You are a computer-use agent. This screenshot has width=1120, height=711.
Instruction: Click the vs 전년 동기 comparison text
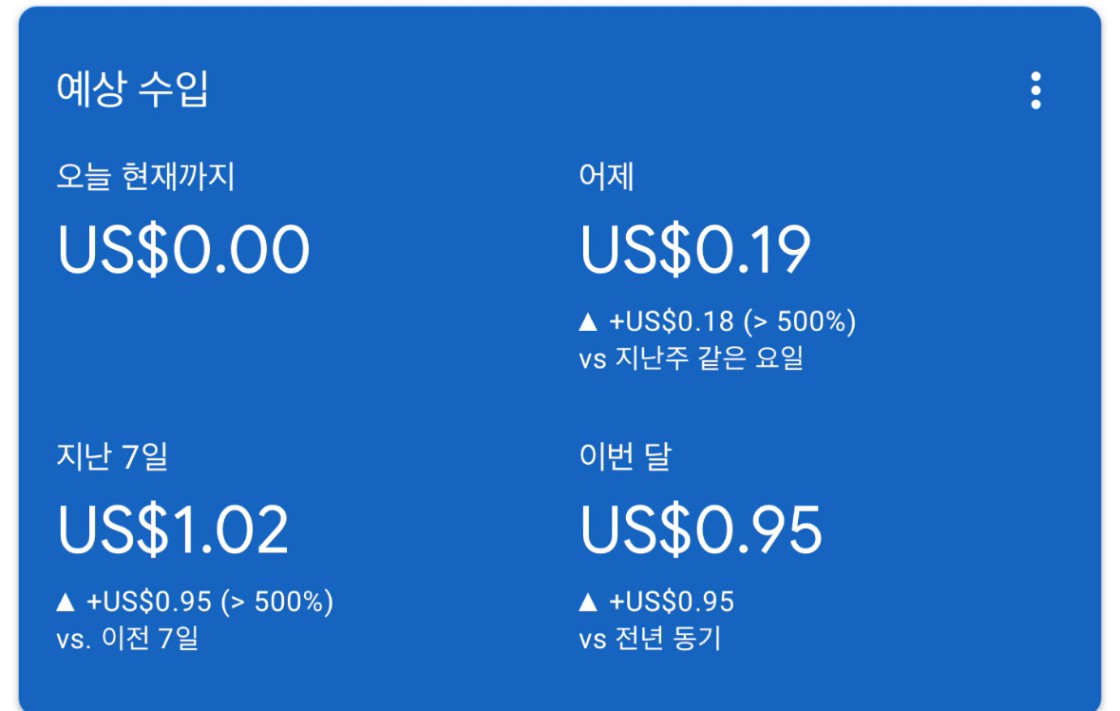pyautogui.click(x=650, y=638)
